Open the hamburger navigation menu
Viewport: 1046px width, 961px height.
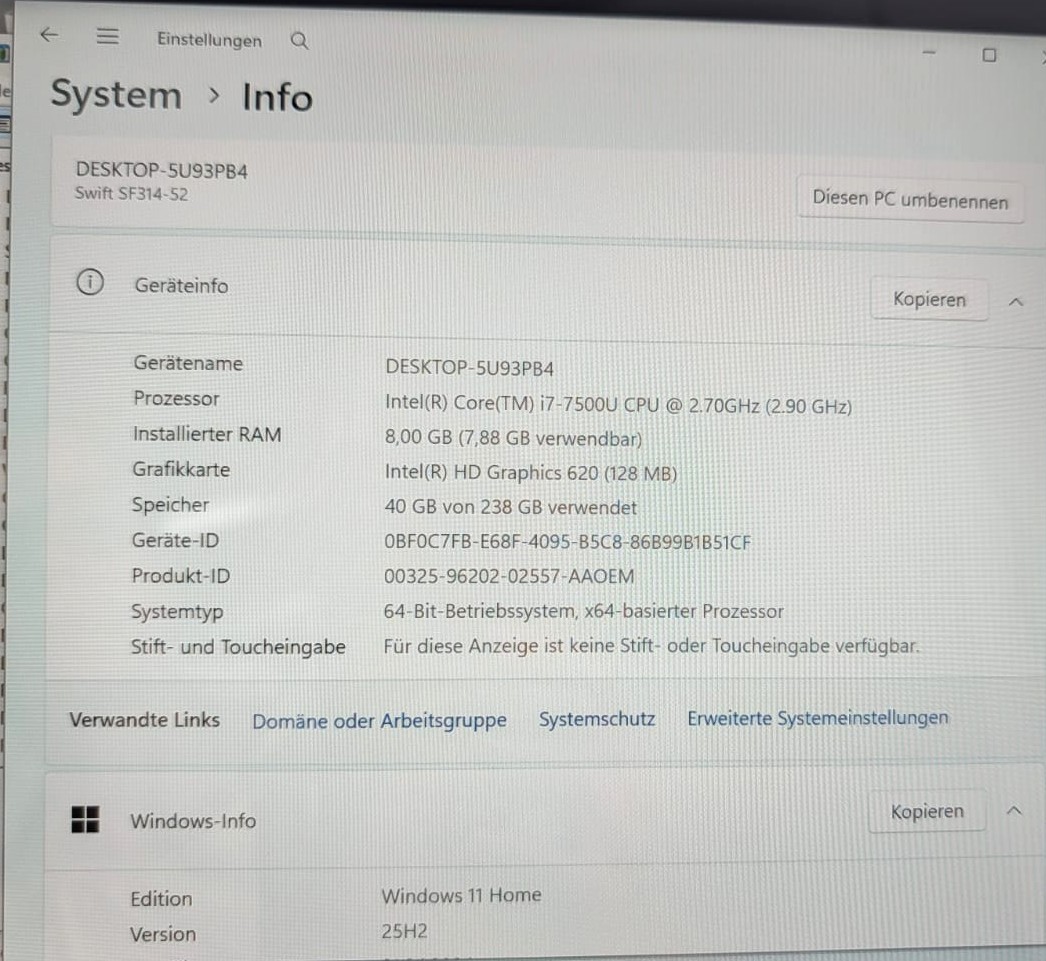tap(107, 36)
